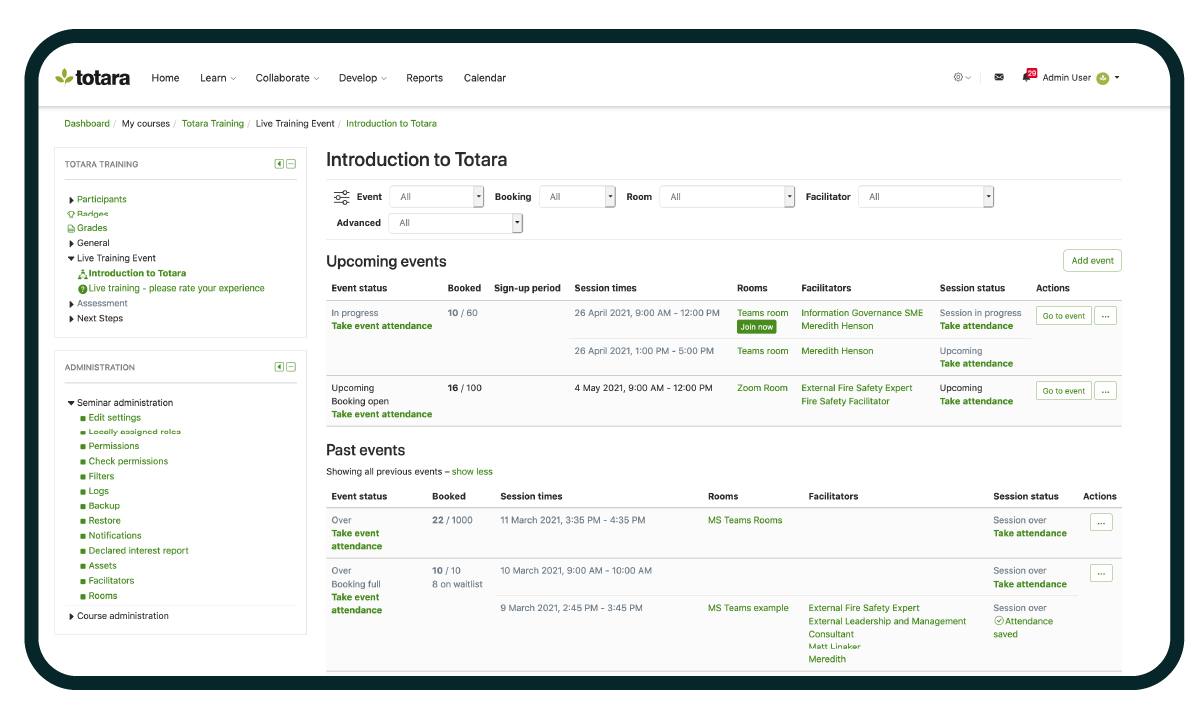
Task: Open ellipsis actions for 11 March past event
Action: click(x=1101, y=522)
